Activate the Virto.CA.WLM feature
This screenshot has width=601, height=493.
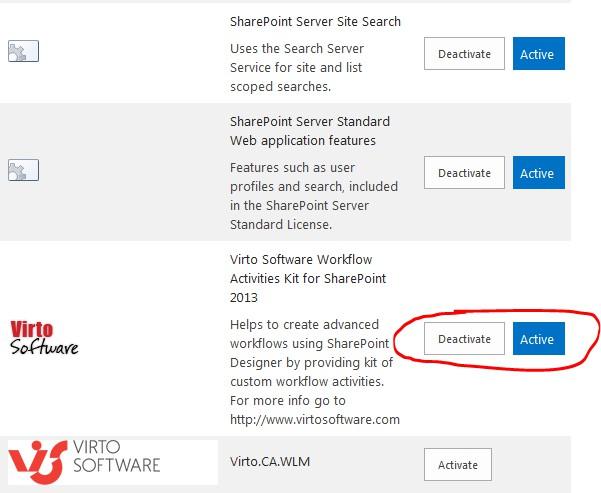(458, 465)
